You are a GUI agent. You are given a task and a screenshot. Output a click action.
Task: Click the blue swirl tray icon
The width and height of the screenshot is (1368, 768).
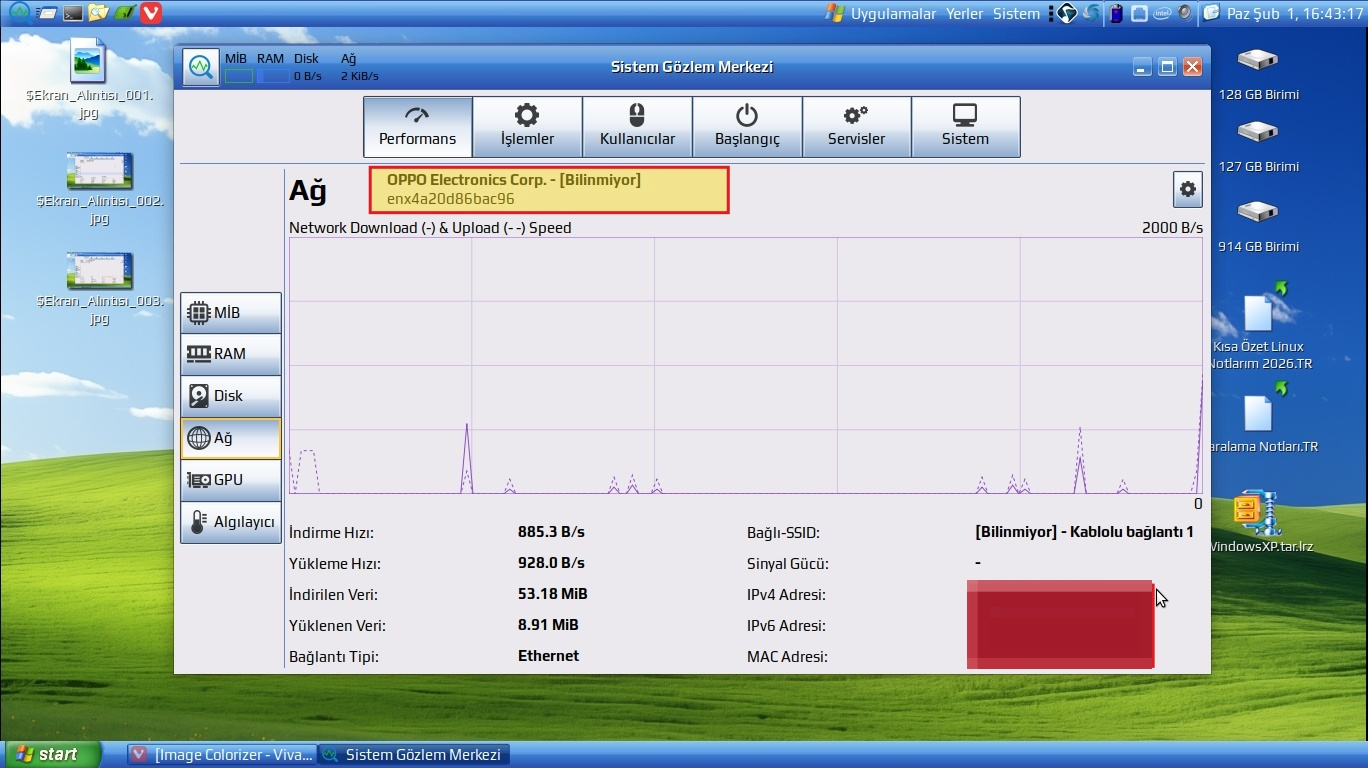click(x=1092, y=13)
